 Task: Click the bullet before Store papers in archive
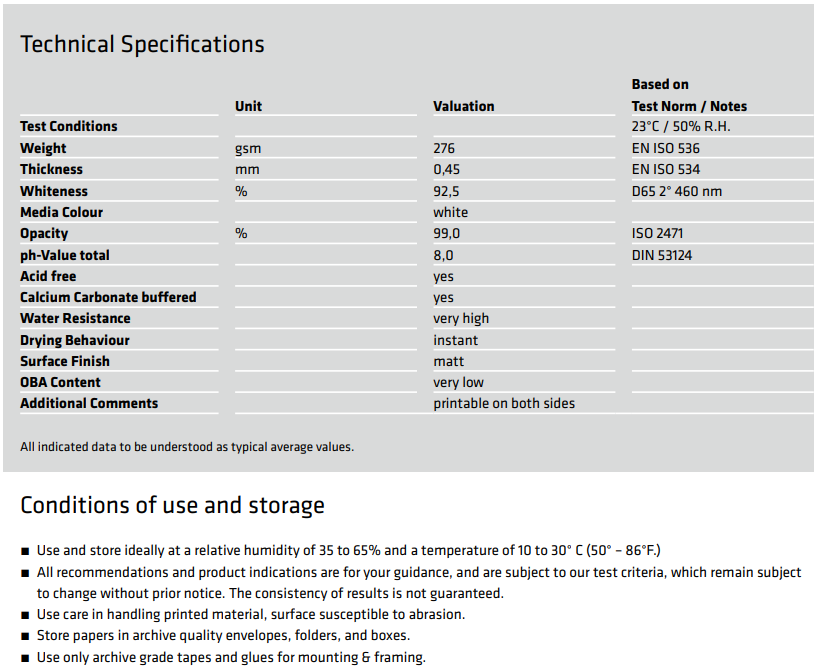pos(25,636)
